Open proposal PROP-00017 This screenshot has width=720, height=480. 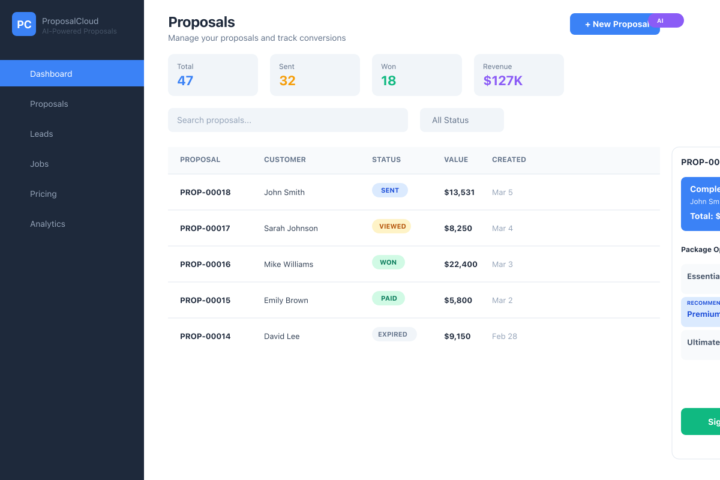point(205,228)
